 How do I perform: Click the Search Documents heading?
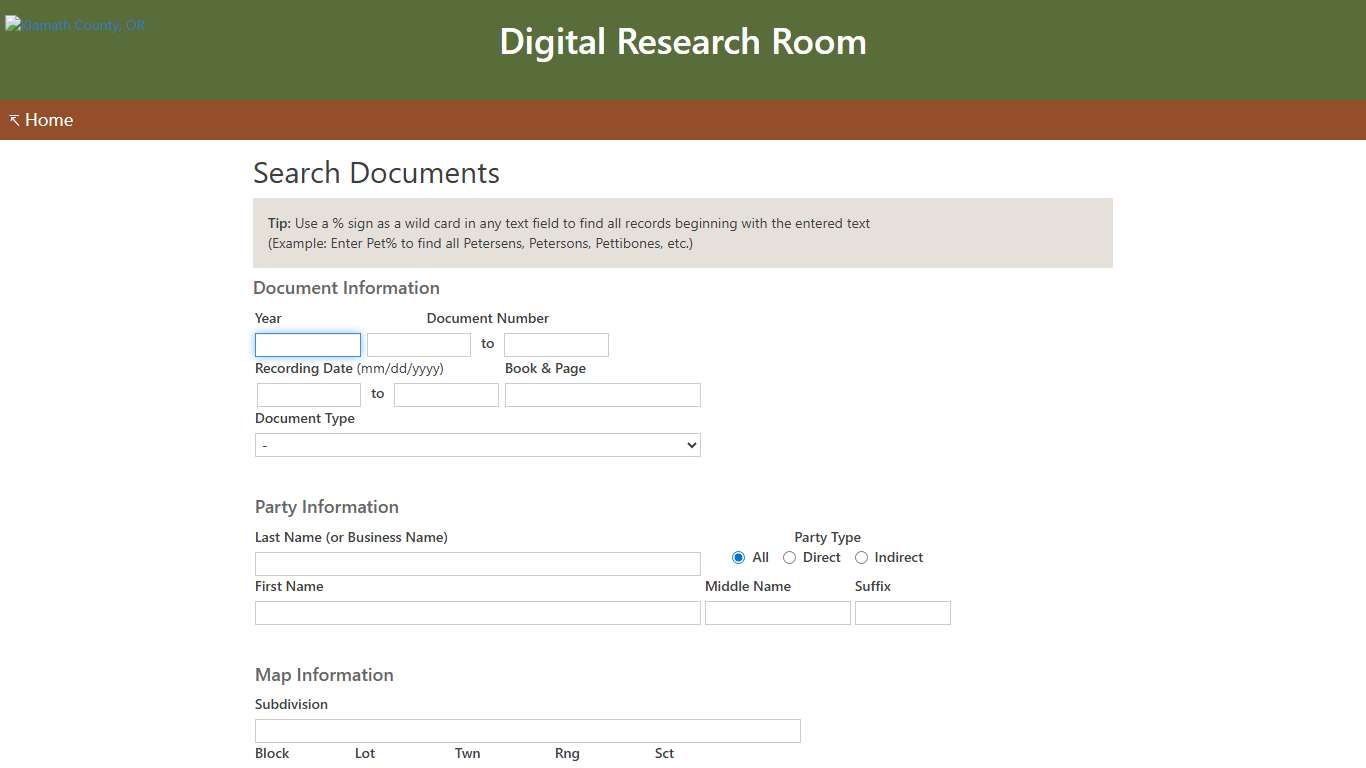[x=376, y=172]
